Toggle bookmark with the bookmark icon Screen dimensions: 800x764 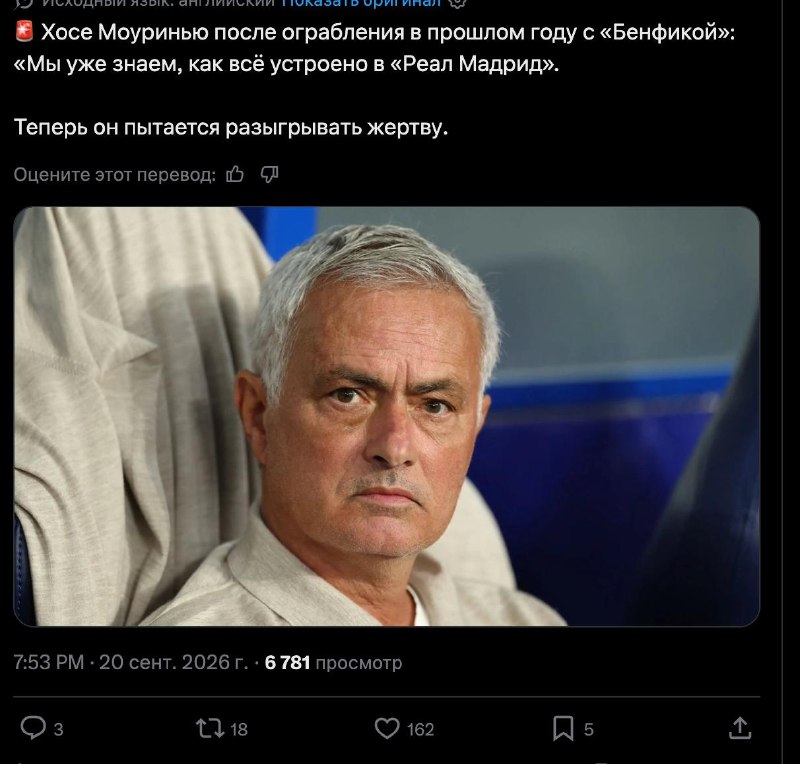pyautogui.click(x=563, y=728)
